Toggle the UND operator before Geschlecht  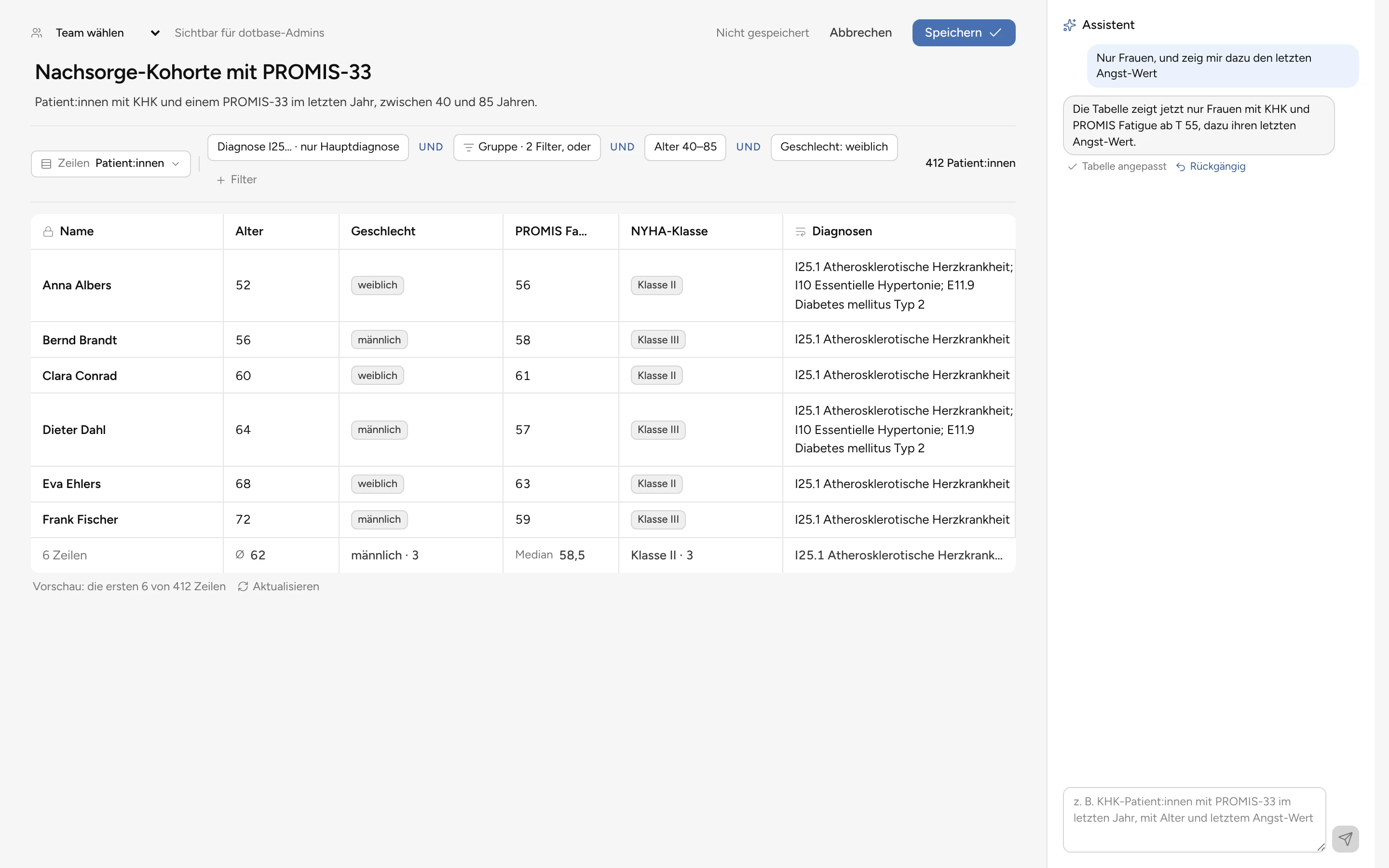tap(748, 147)
